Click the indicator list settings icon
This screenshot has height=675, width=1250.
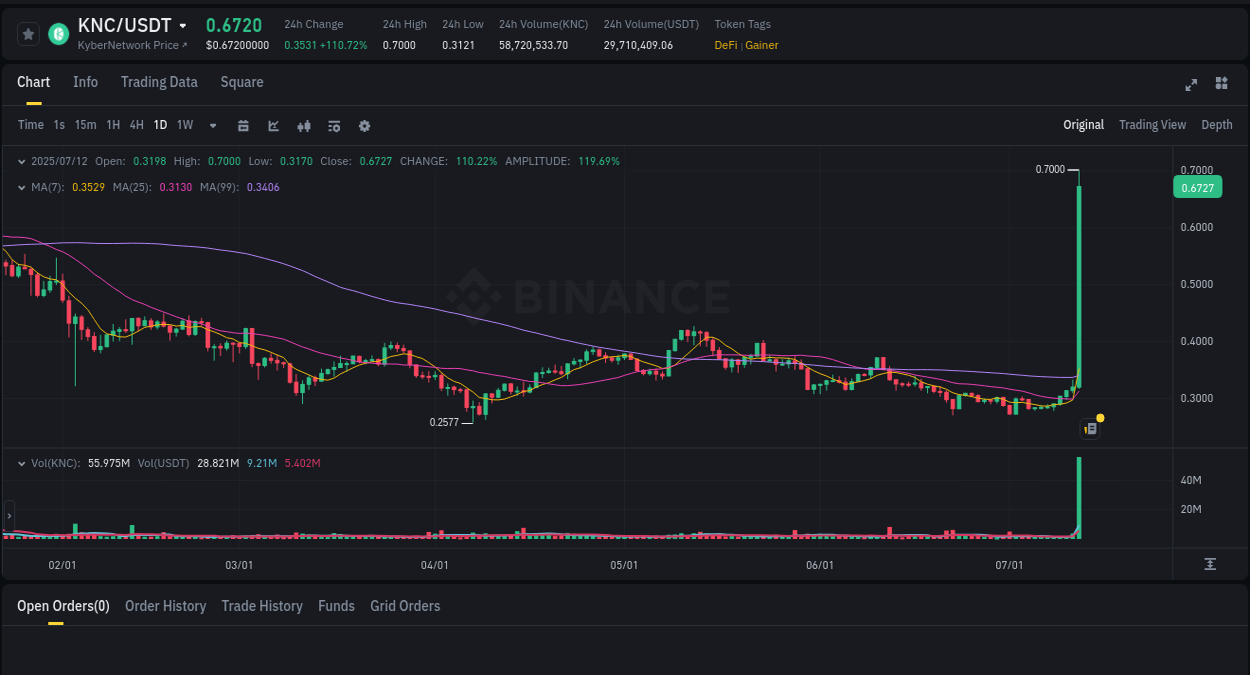[x=334, y=125]
